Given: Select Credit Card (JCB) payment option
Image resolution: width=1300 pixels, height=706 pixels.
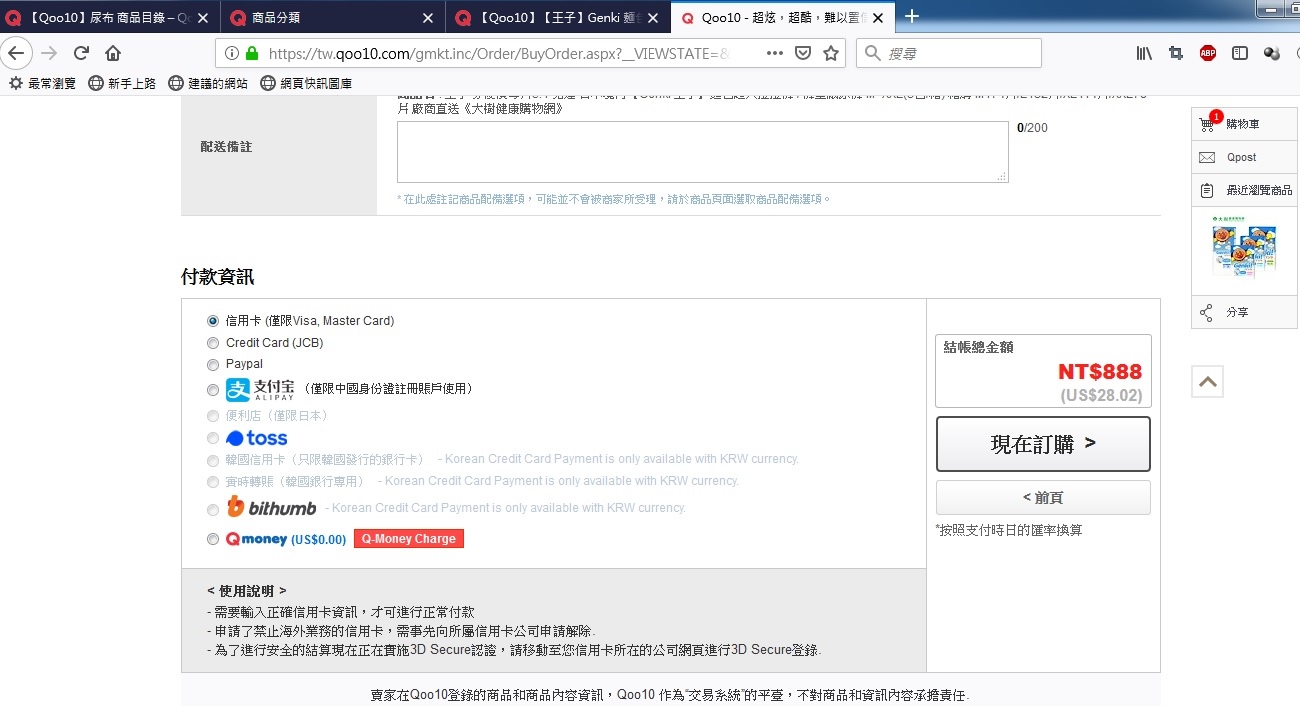Looking at the screenshot, I should pos(213,343).
